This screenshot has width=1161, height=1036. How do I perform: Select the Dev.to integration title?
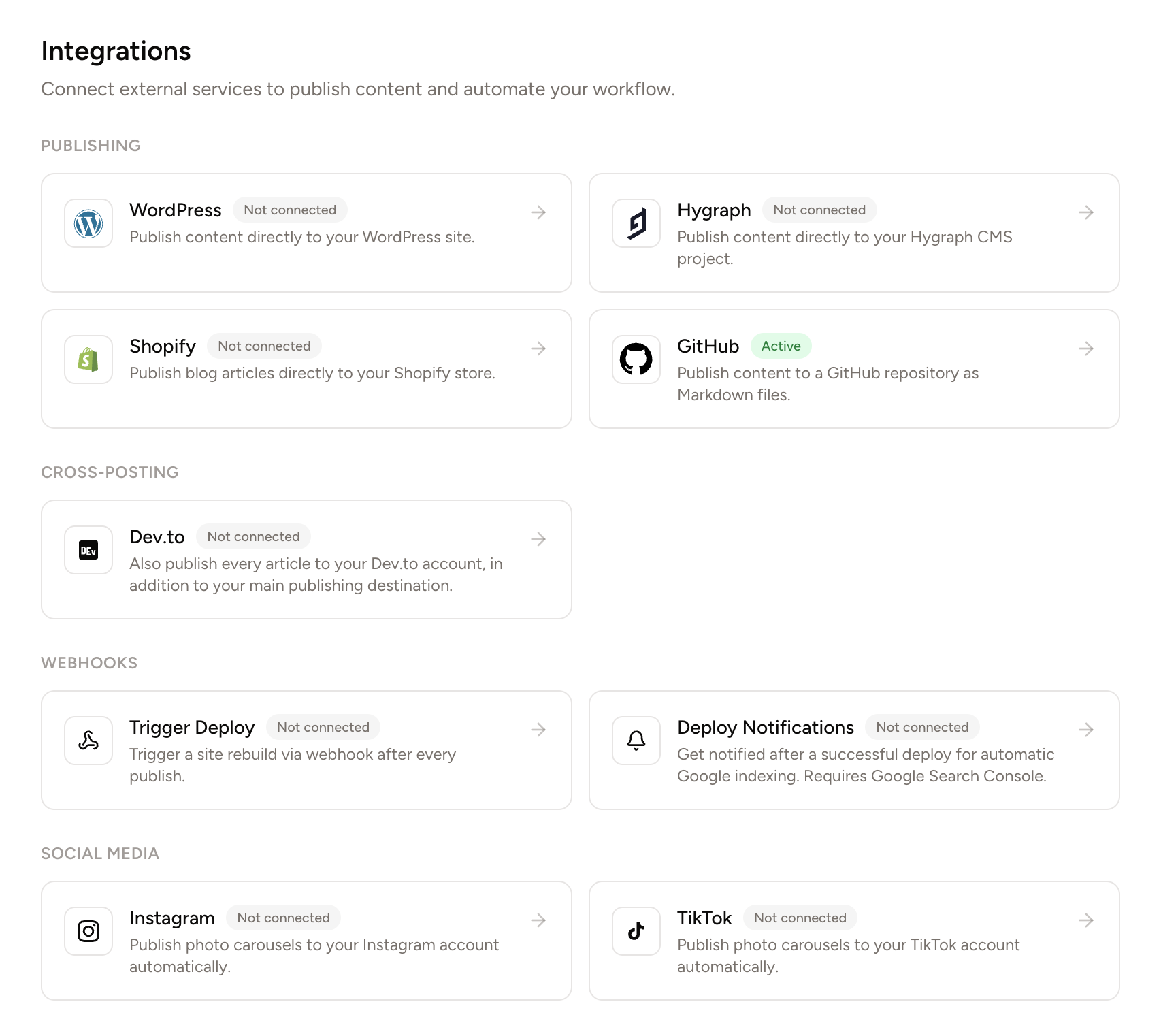pyautogui.click(x=157, y=537)
